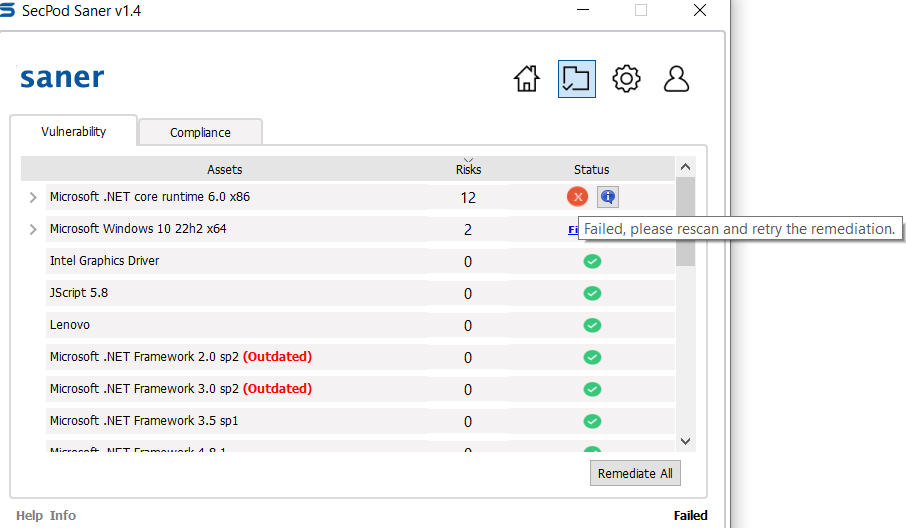Click the vertical scrollbar thumb
Image resolution: width=906 pixels, height=528 pixels.
[685, 221]
